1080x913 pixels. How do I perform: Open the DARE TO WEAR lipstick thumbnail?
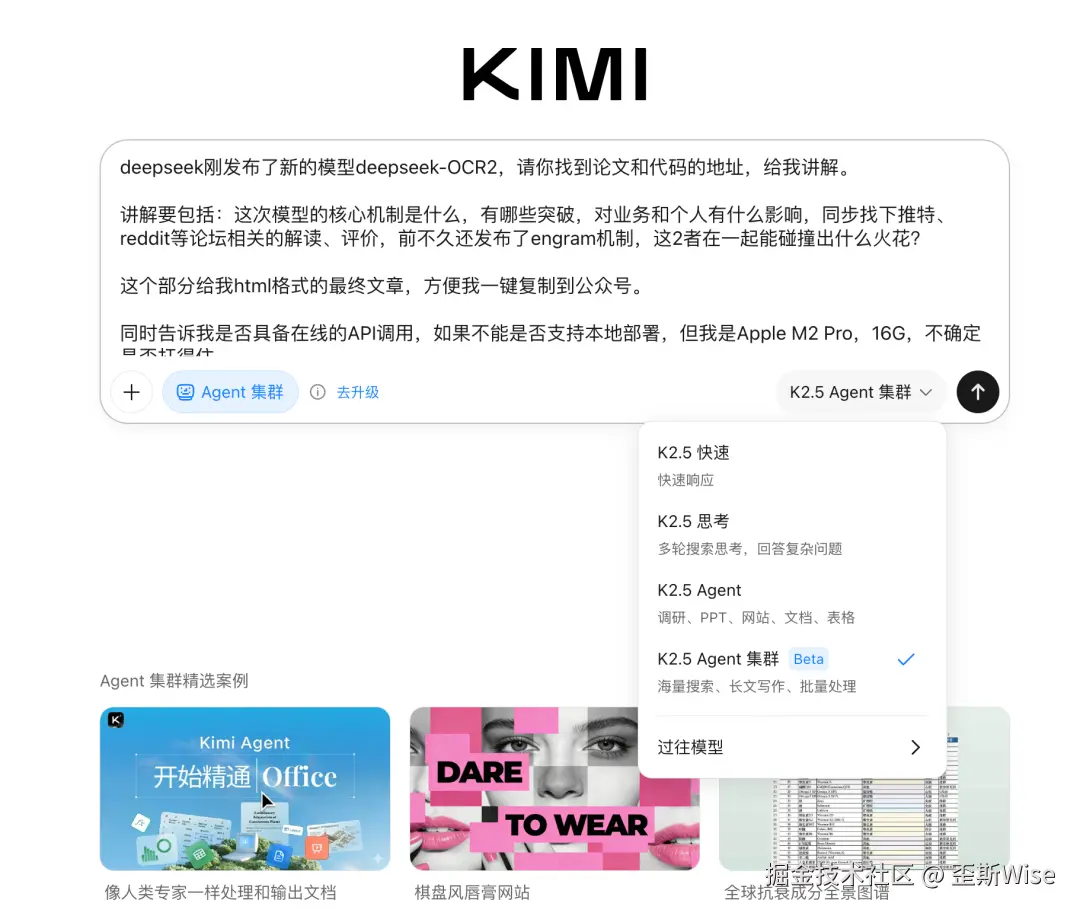[523, 788]
